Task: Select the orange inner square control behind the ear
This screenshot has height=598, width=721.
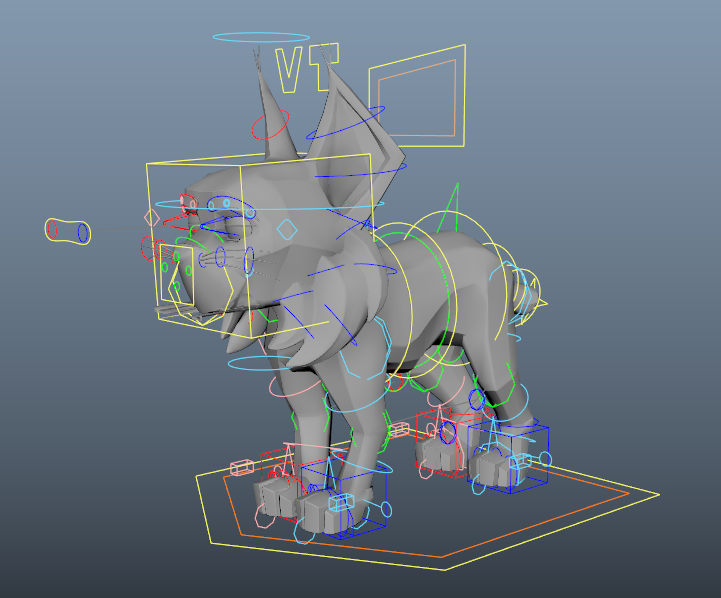Action: (417, 98)
